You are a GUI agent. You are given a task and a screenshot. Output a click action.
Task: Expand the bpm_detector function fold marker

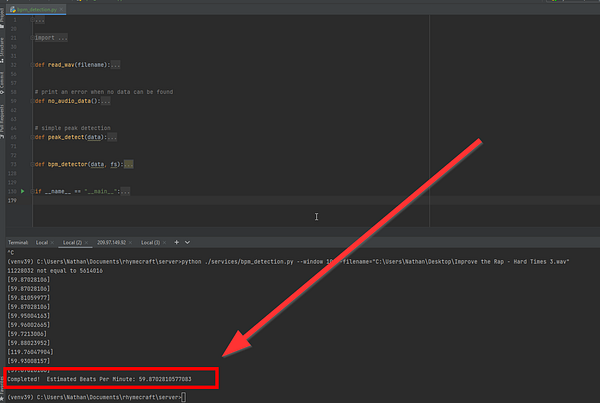pos(33,164)
